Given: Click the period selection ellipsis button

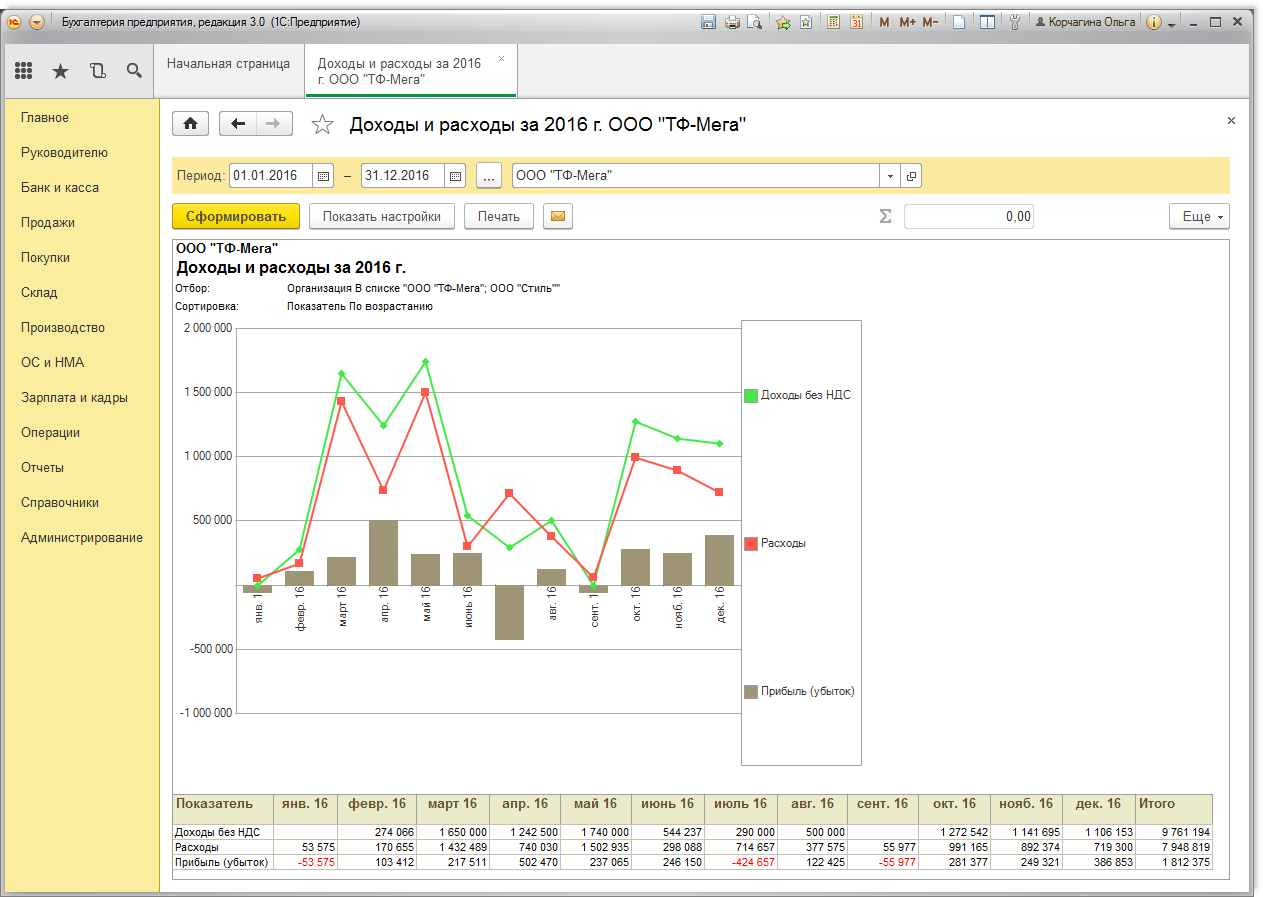Looking at the screenshot, I should click(488, 176).
